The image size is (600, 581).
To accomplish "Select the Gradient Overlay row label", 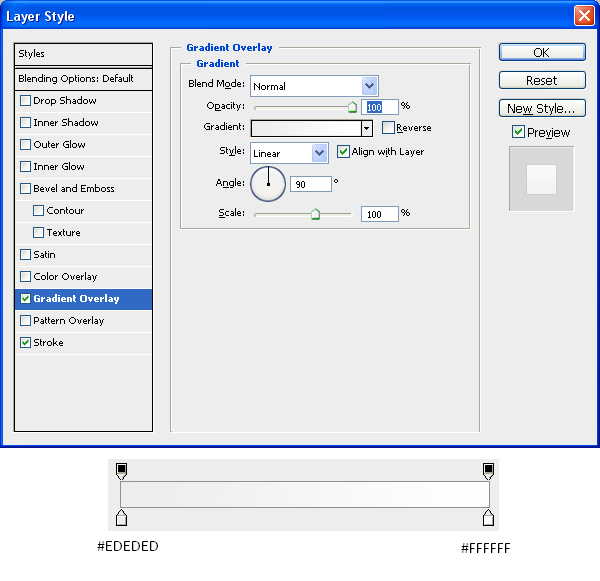I will 76,299.
